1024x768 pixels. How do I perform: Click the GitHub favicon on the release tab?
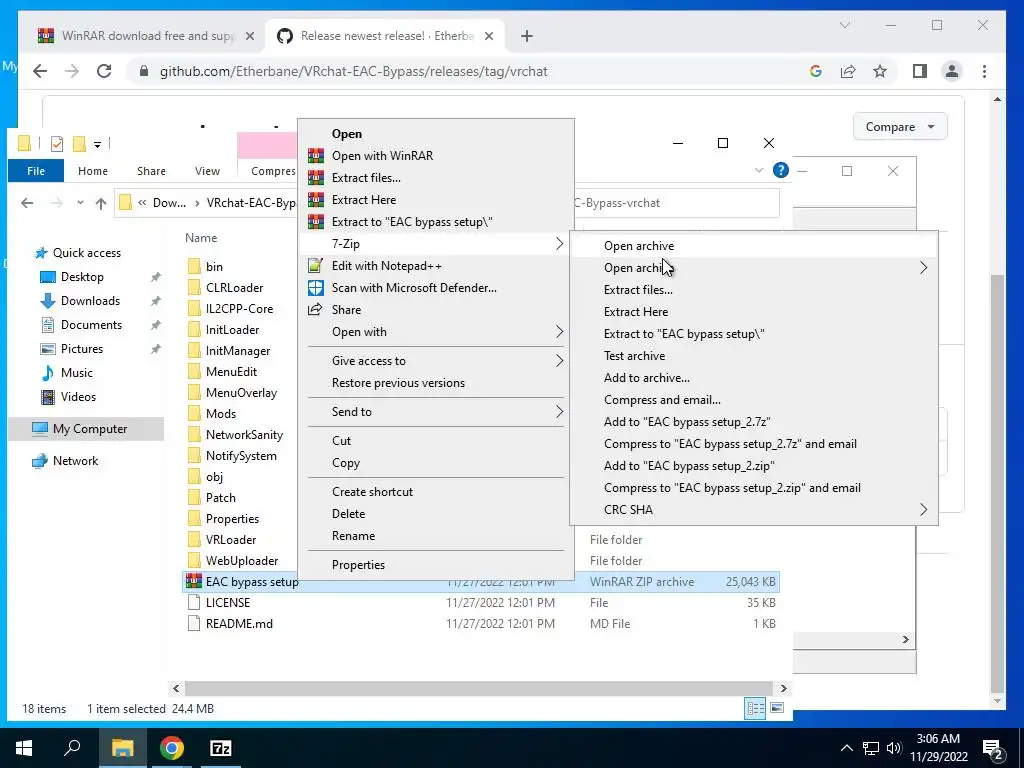coord(285,36)
